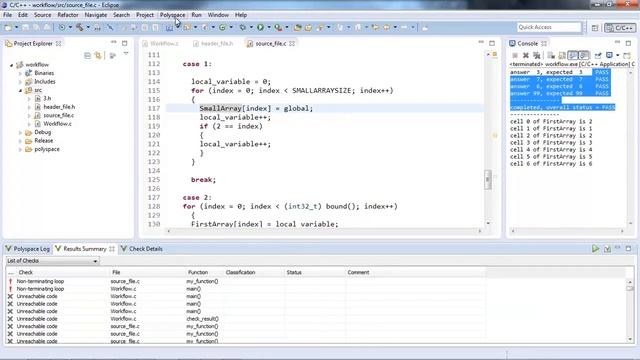
Task: Click line 117 SmallArray assignment in editor
Action: pyautogui.click(x=256, y=109)
